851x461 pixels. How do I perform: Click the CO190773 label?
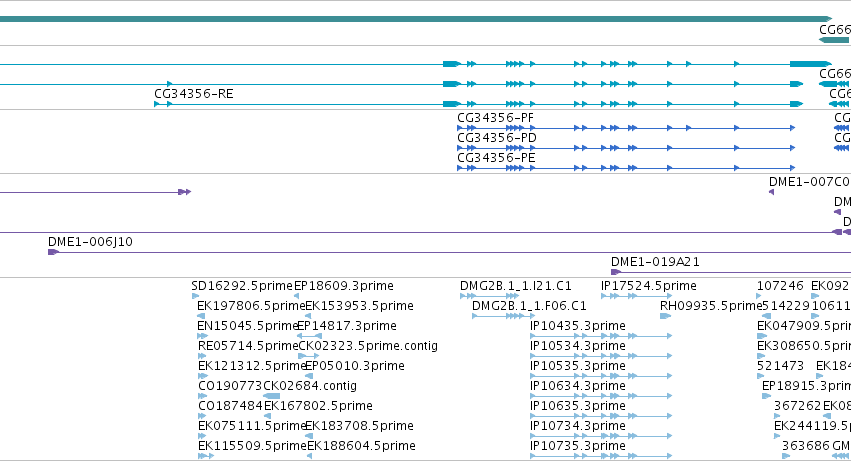(x=230, y=387)
